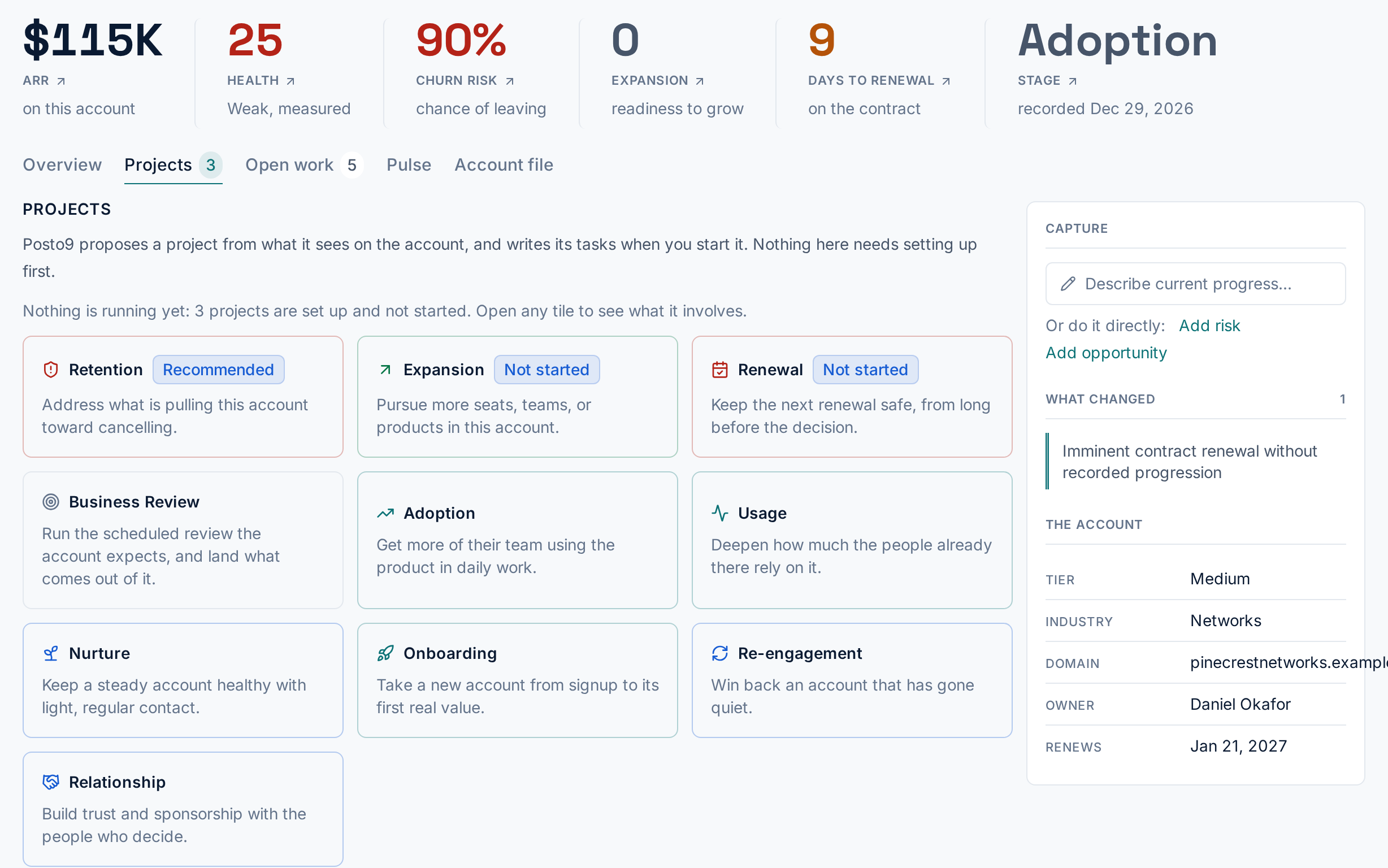
Task: Click the arrow icon next to HEALTH
Action: point(290,81)
